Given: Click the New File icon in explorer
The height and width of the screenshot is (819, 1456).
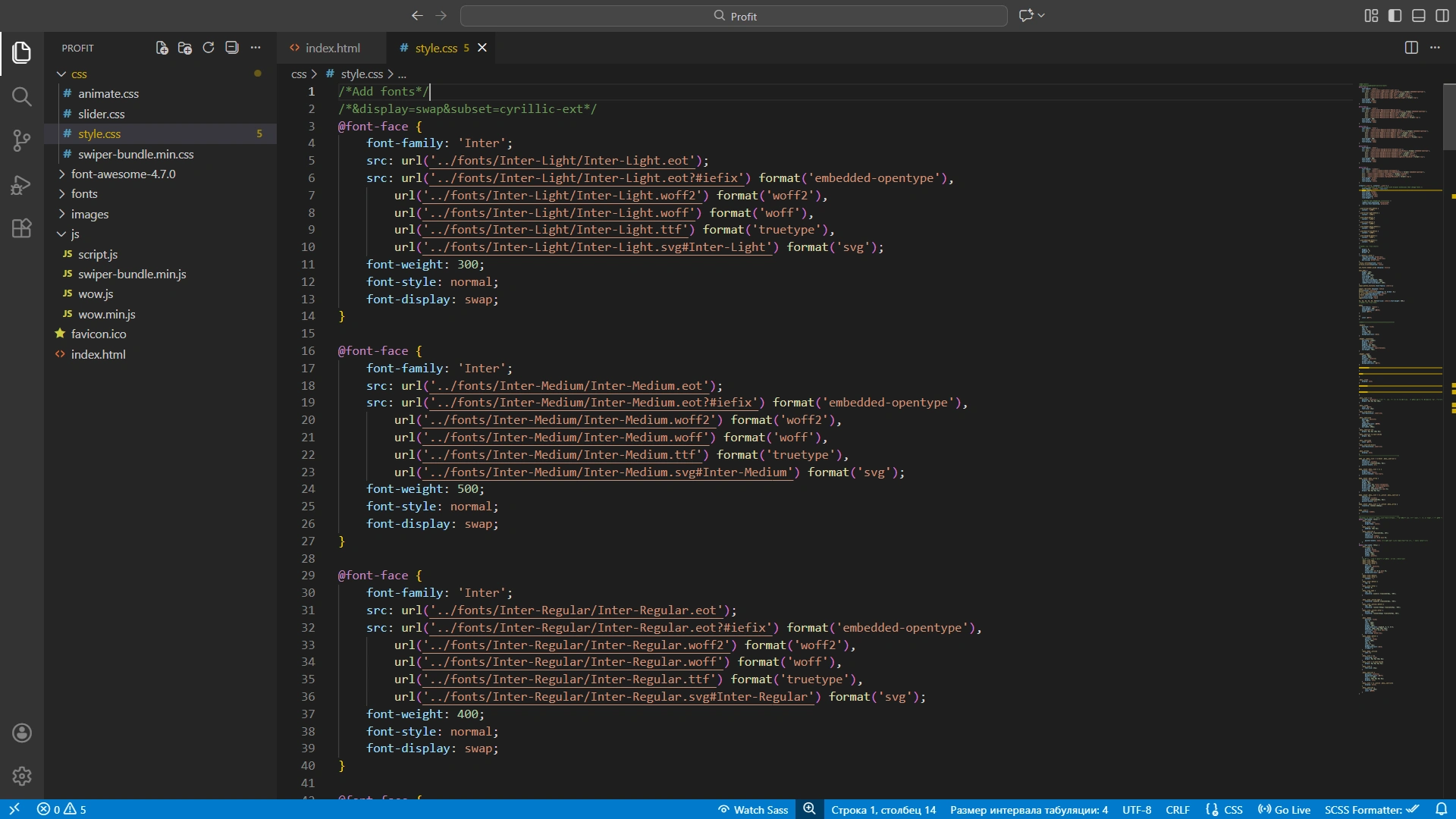Looking at the screenshot, I should click(x=162, y=48).
